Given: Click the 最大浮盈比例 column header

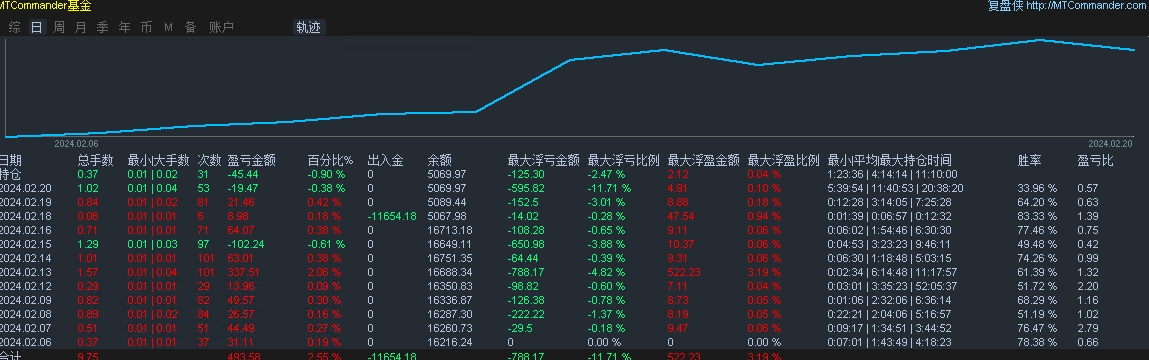Looking at the screenshot, I should (783, 161).
